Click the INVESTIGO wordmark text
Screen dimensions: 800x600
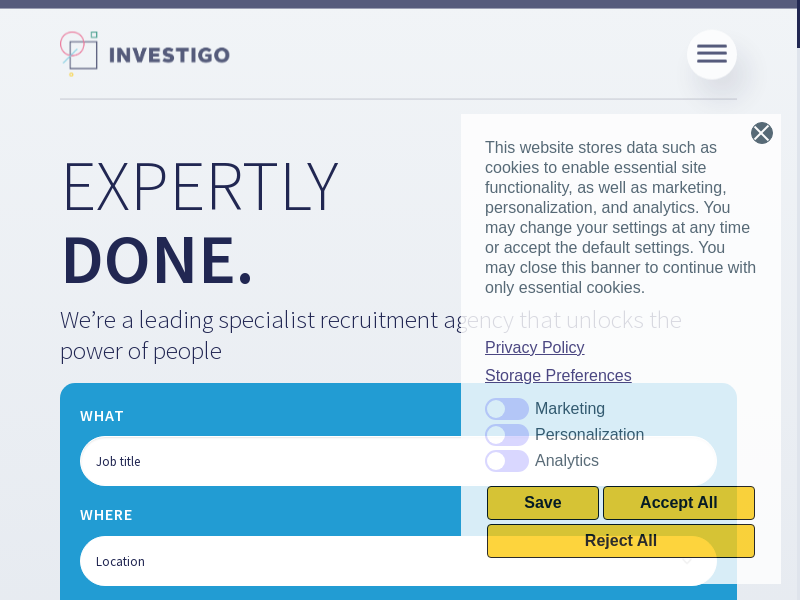[x=169, y=55]
